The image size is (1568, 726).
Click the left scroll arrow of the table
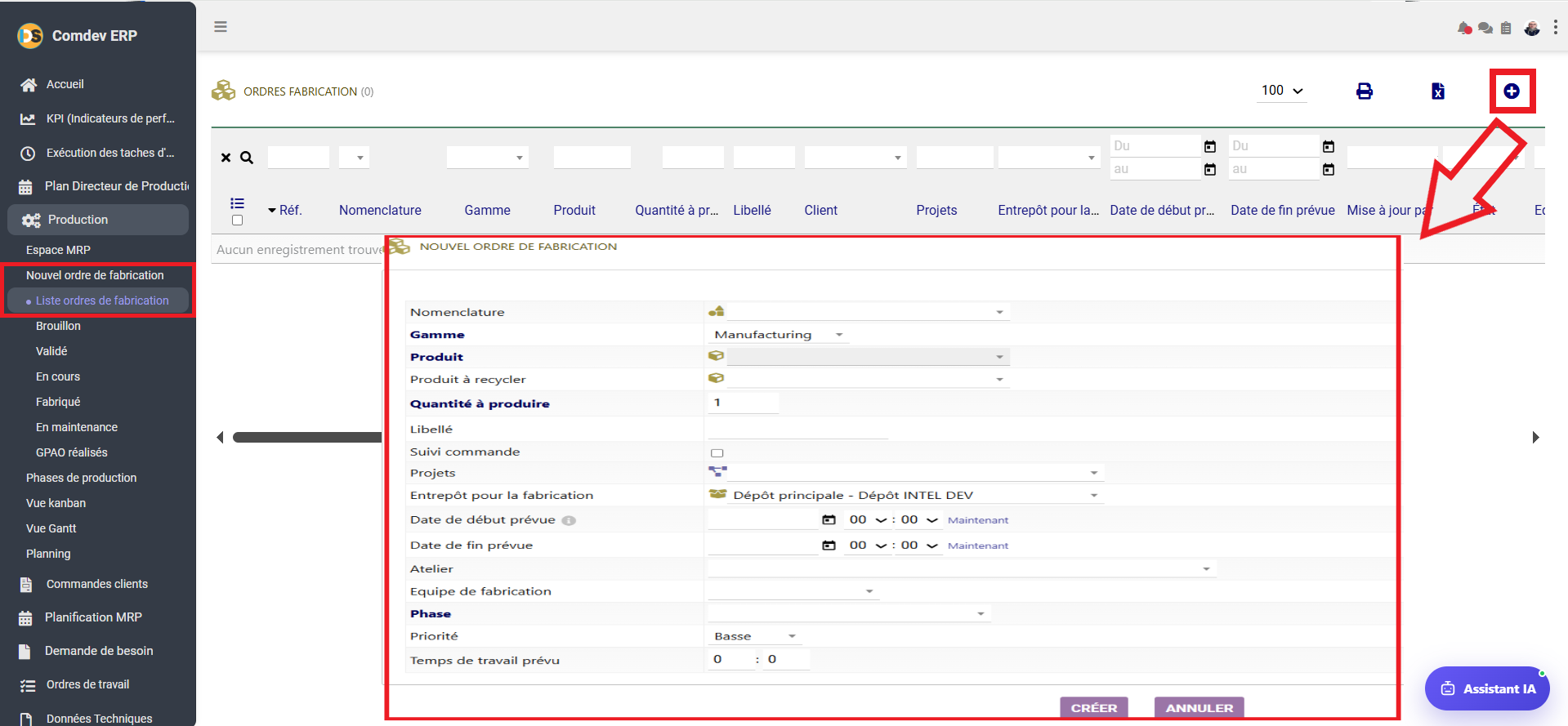click(x=220, y=438)
